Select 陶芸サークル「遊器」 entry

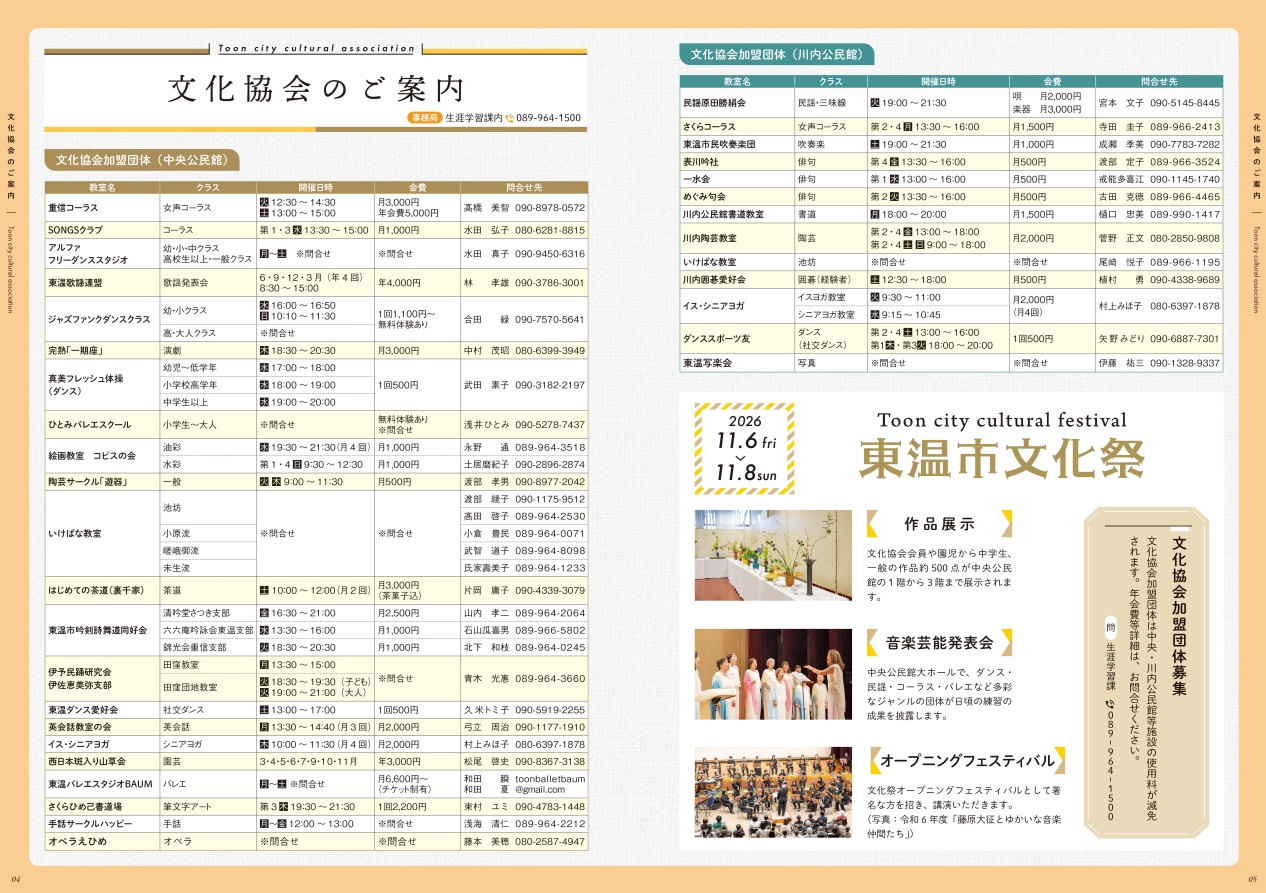point(90,482)
